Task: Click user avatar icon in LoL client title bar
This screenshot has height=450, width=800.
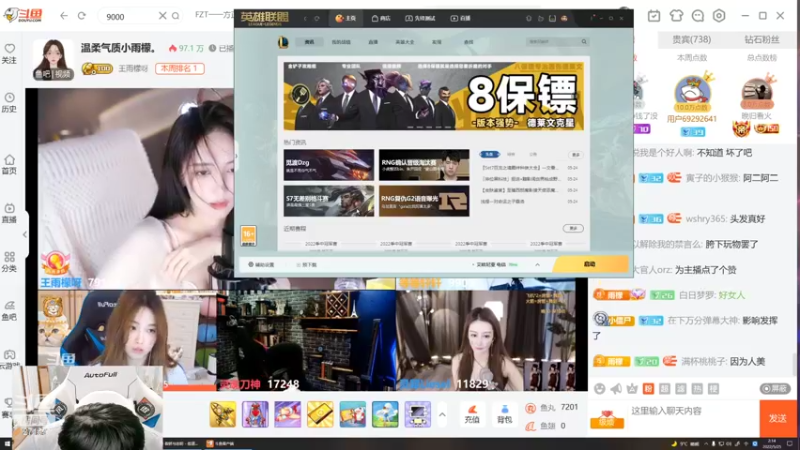Action: 564,18
